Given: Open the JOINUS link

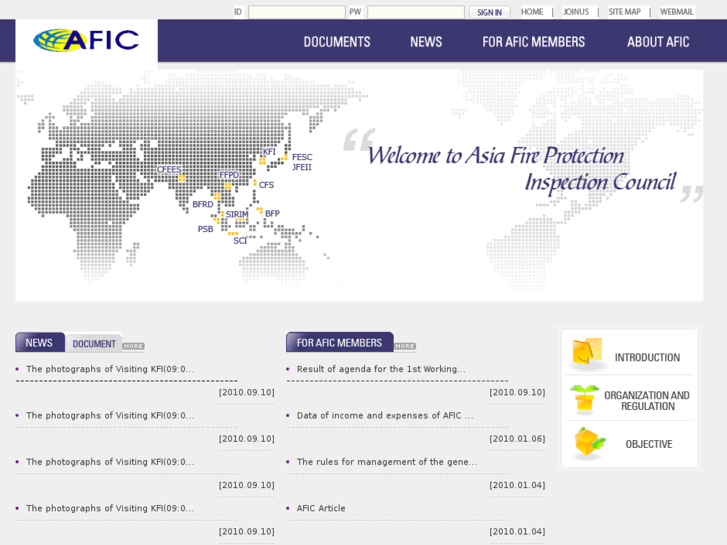Looking at the screenshot, I should pos(576,12).
